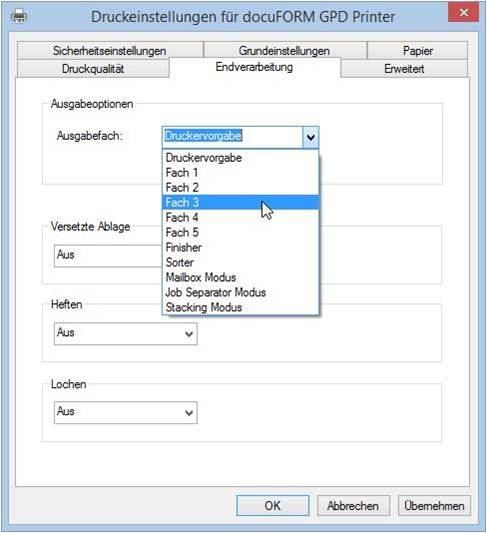Select Mailbox Modus entry
The height and width of the screenshot is (533, 487).
tap(241, 277)
